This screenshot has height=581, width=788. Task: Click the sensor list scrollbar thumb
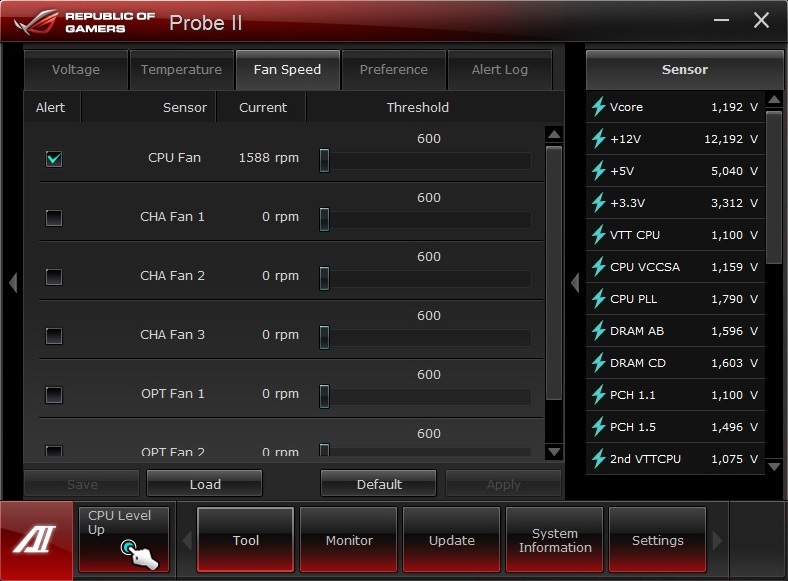pos(774,187)
